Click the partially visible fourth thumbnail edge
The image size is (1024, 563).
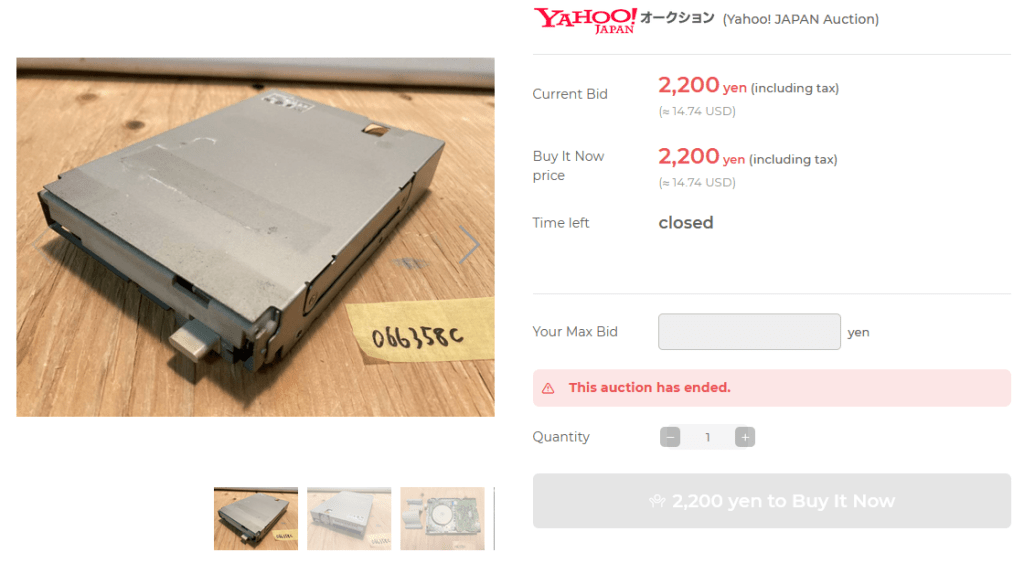click(x=494, y=519)
